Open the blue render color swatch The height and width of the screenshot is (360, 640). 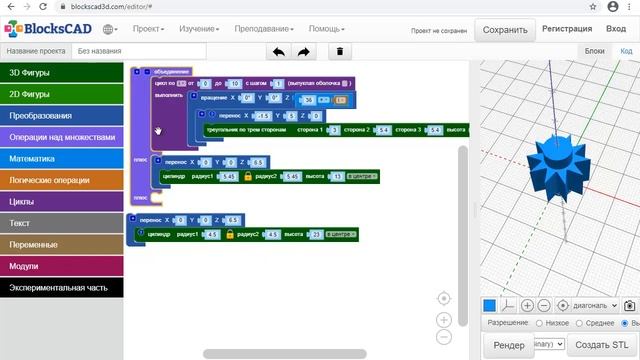489,305
